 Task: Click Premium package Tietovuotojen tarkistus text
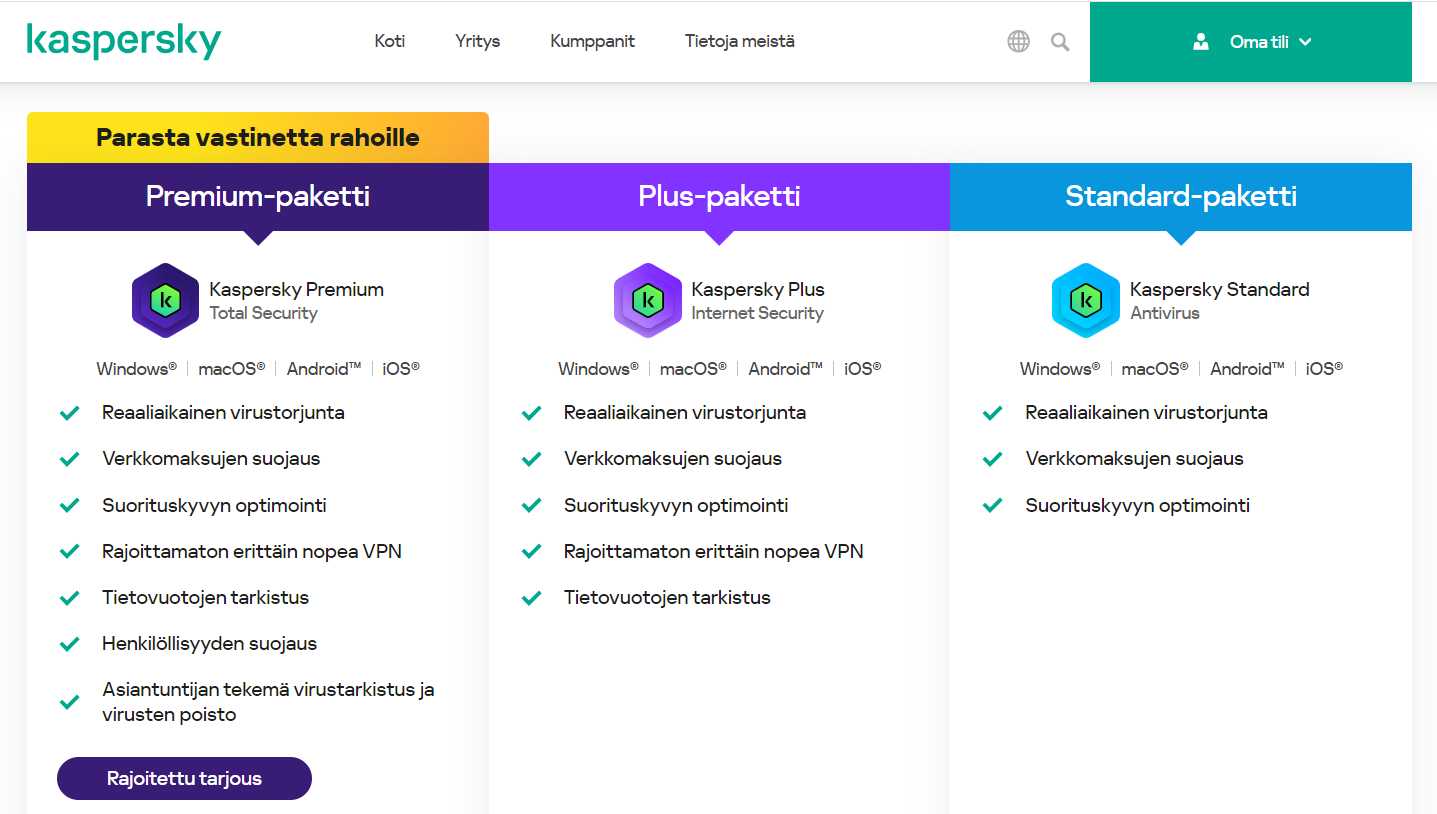tap(205, 598)
